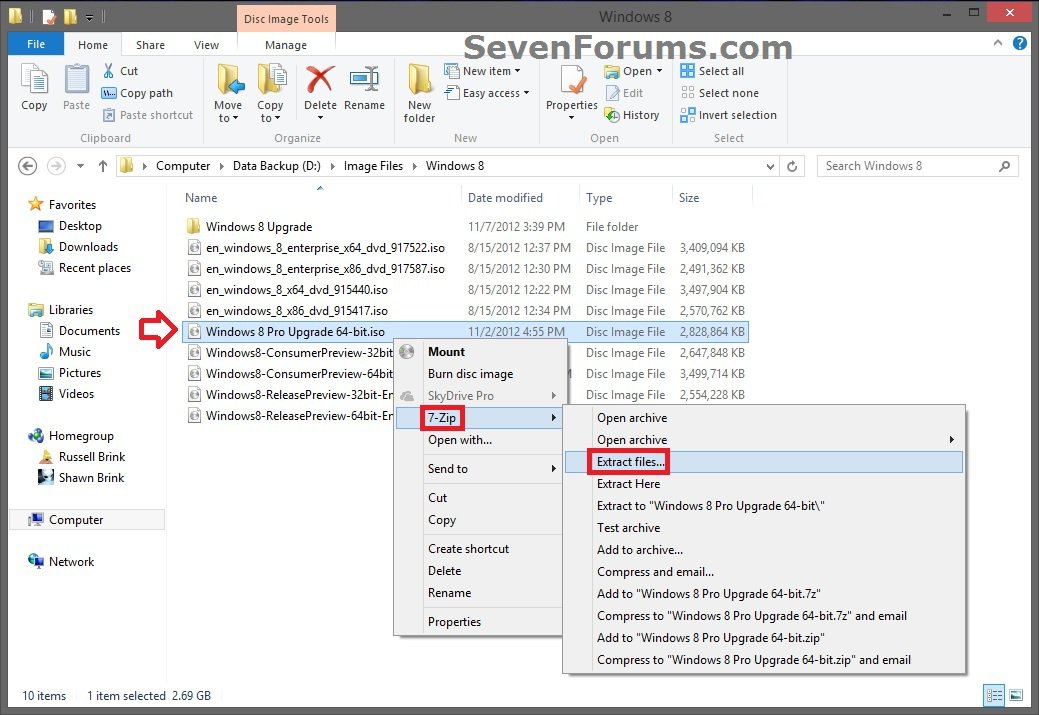
Task: Open the Move to folder menu
Action: (229, 93)
